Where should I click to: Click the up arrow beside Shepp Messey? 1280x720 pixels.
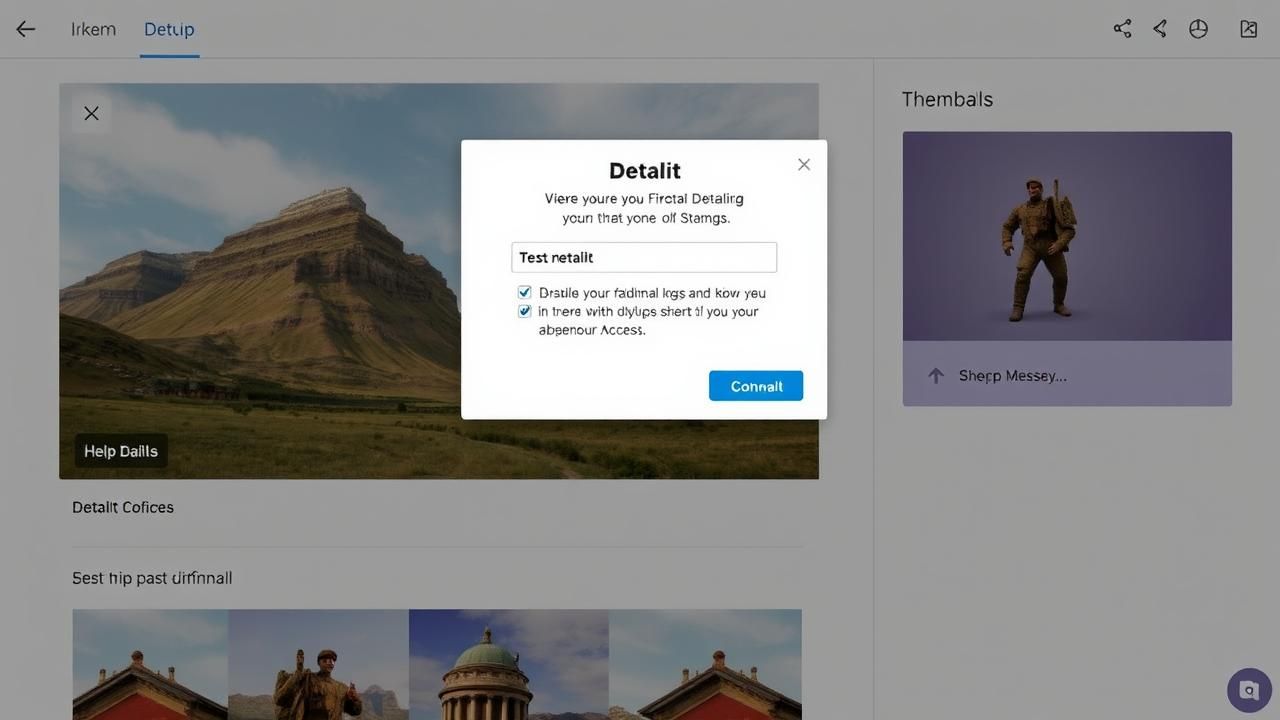[936, 376]
